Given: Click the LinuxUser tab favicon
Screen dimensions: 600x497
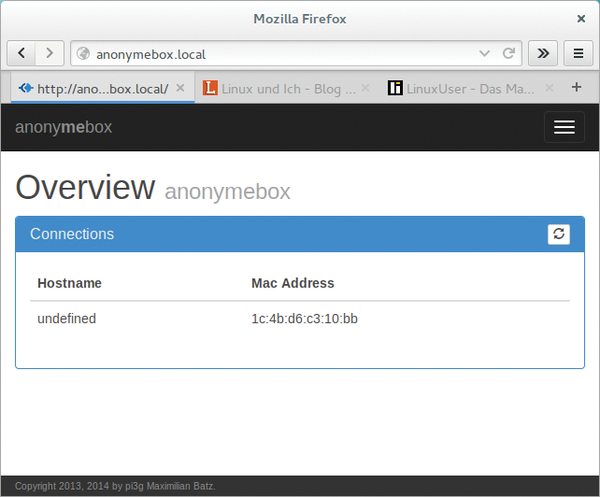Looking at the screenshot, I should pos(395,88).
